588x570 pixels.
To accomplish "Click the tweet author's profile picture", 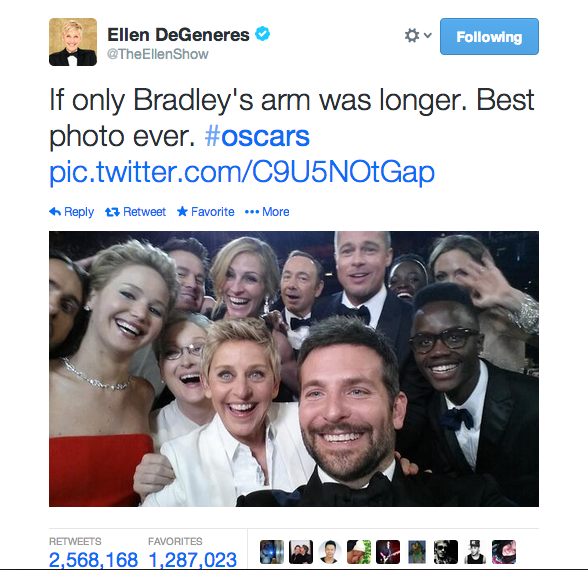I will pos(73,42).
